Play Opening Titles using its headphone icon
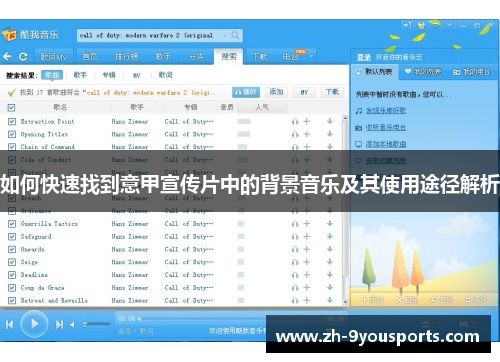 pos(295,134)
